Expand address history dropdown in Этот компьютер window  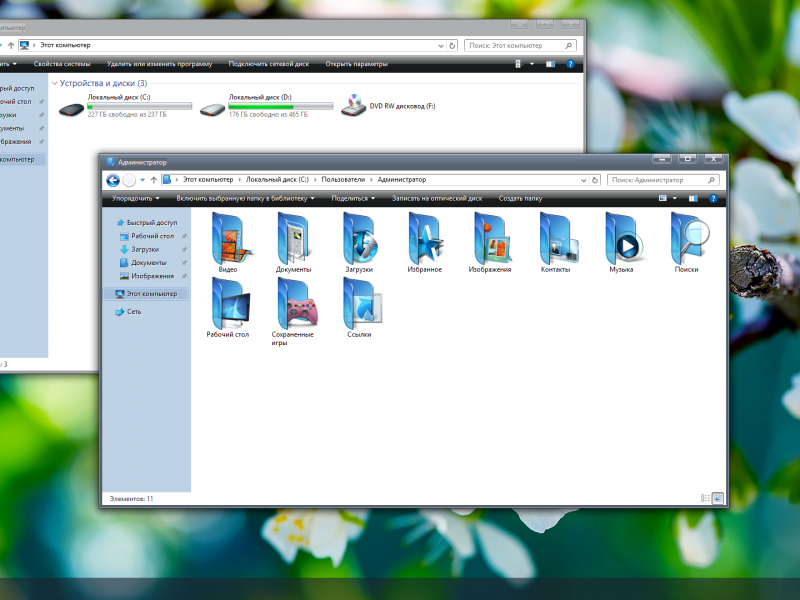[x=441, y=45]
